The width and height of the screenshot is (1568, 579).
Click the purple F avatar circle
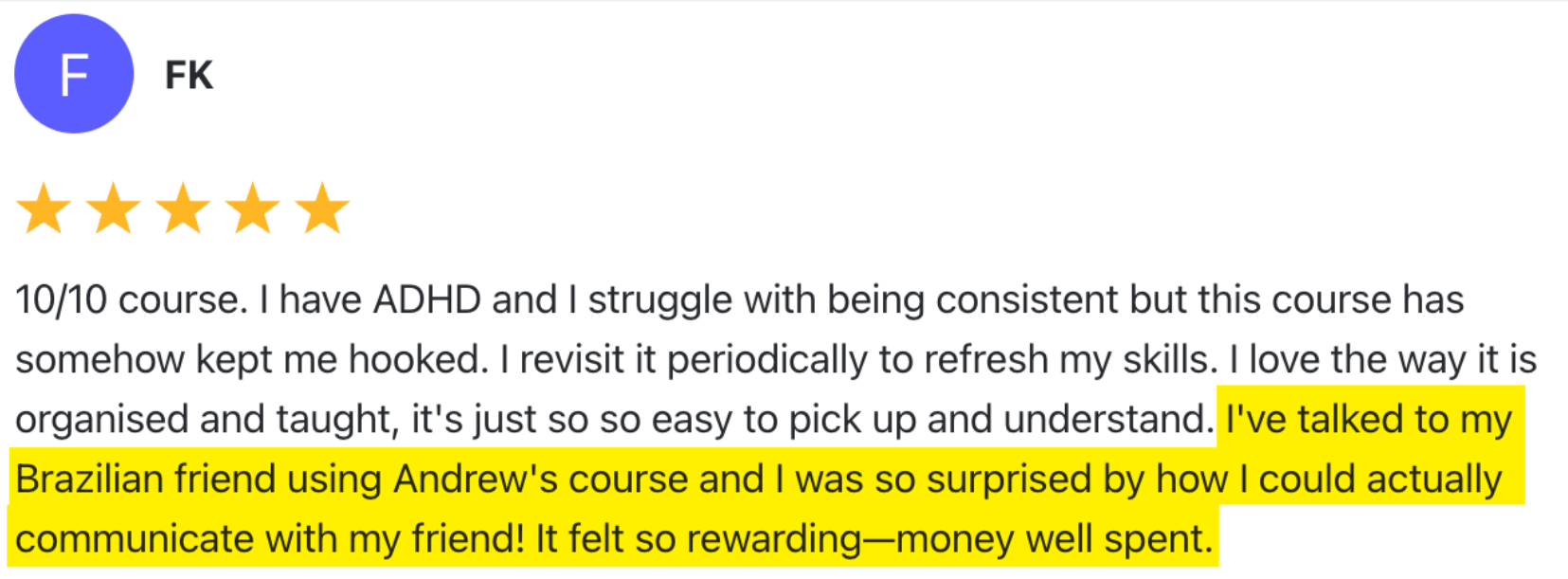point(74,74)
